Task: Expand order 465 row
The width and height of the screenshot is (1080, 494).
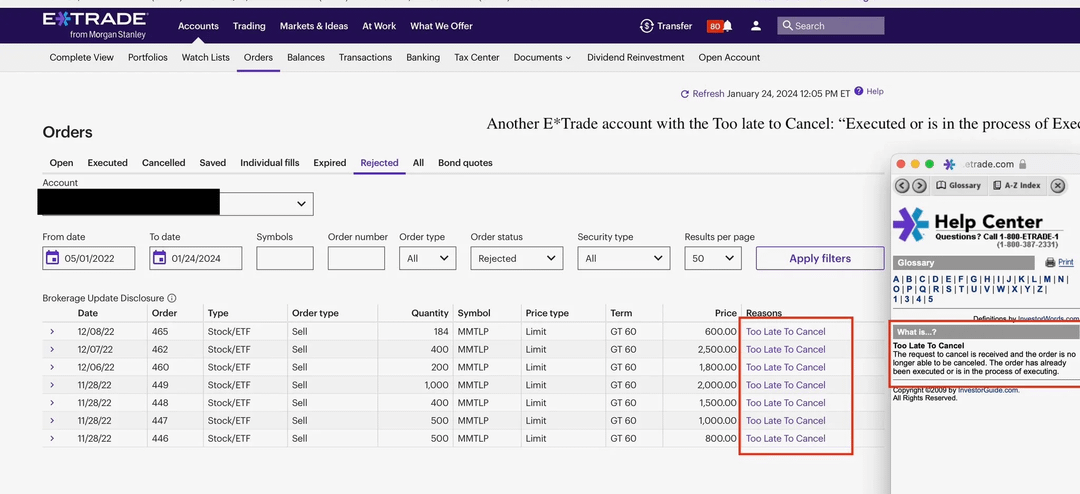Action: coord(52,332)
